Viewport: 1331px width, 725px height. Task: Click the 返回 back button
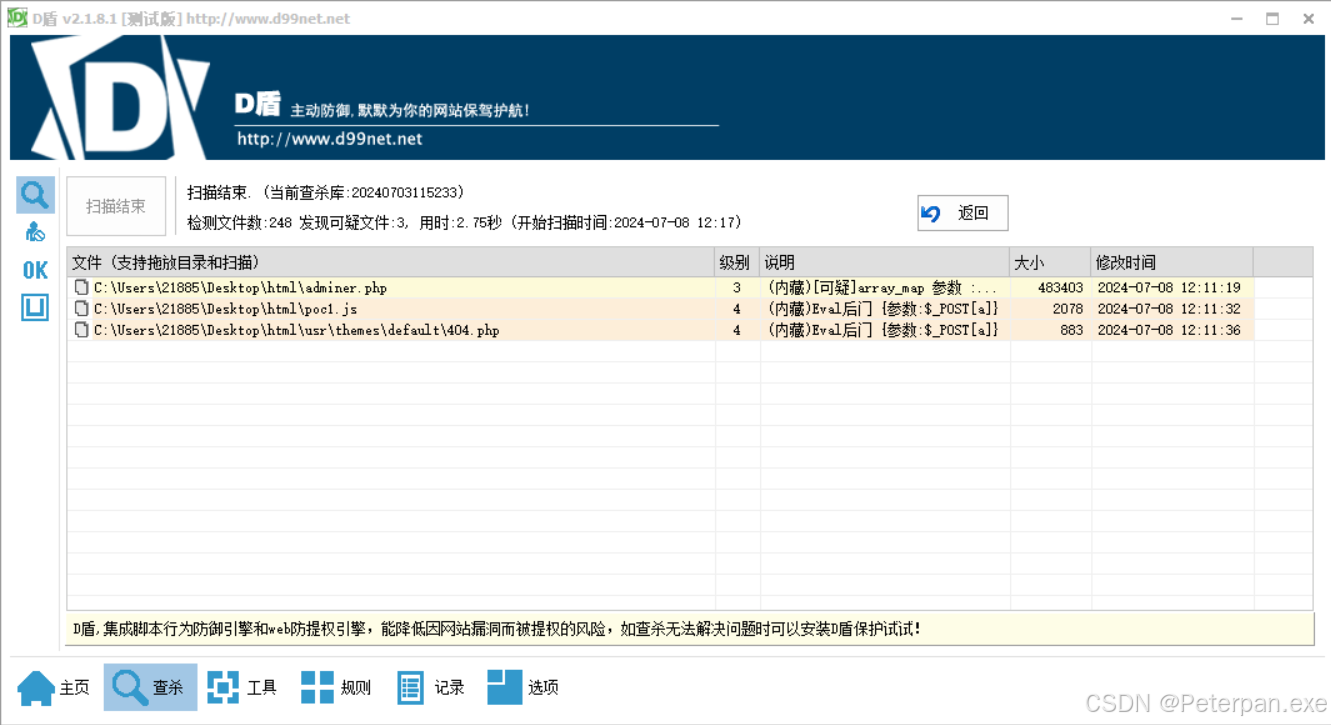[962, 213]
